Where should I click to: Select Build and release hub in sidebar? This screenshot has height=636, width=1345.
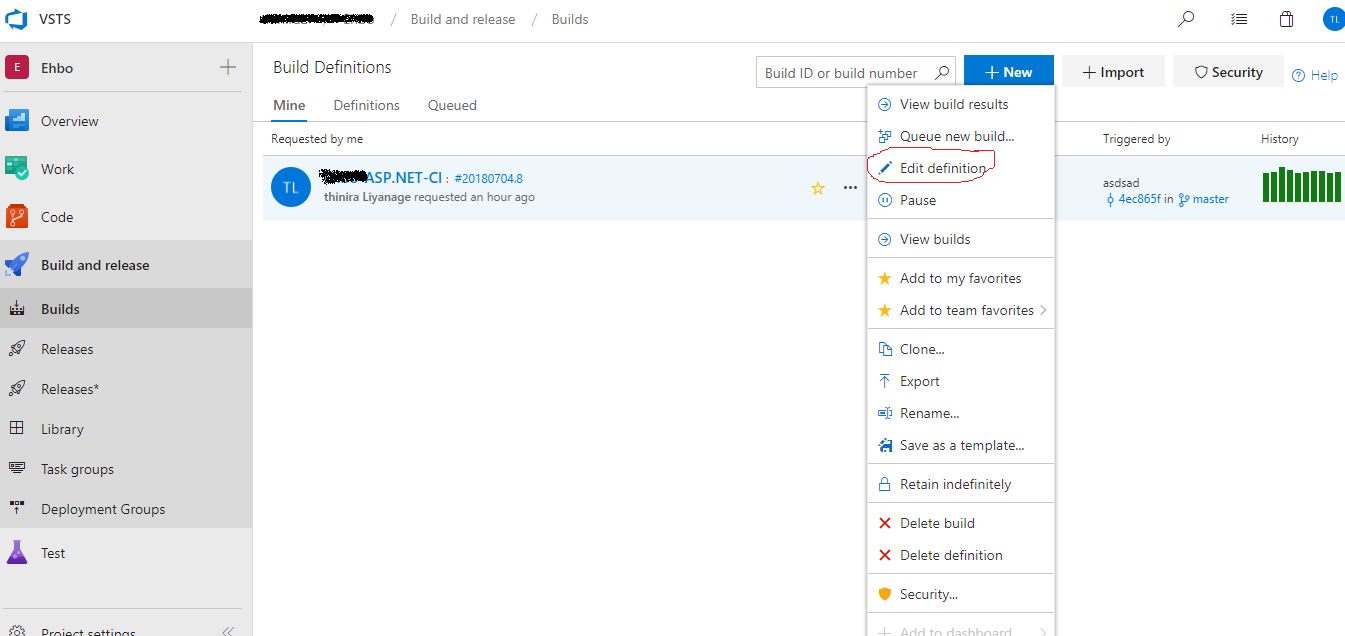point(126,265)
